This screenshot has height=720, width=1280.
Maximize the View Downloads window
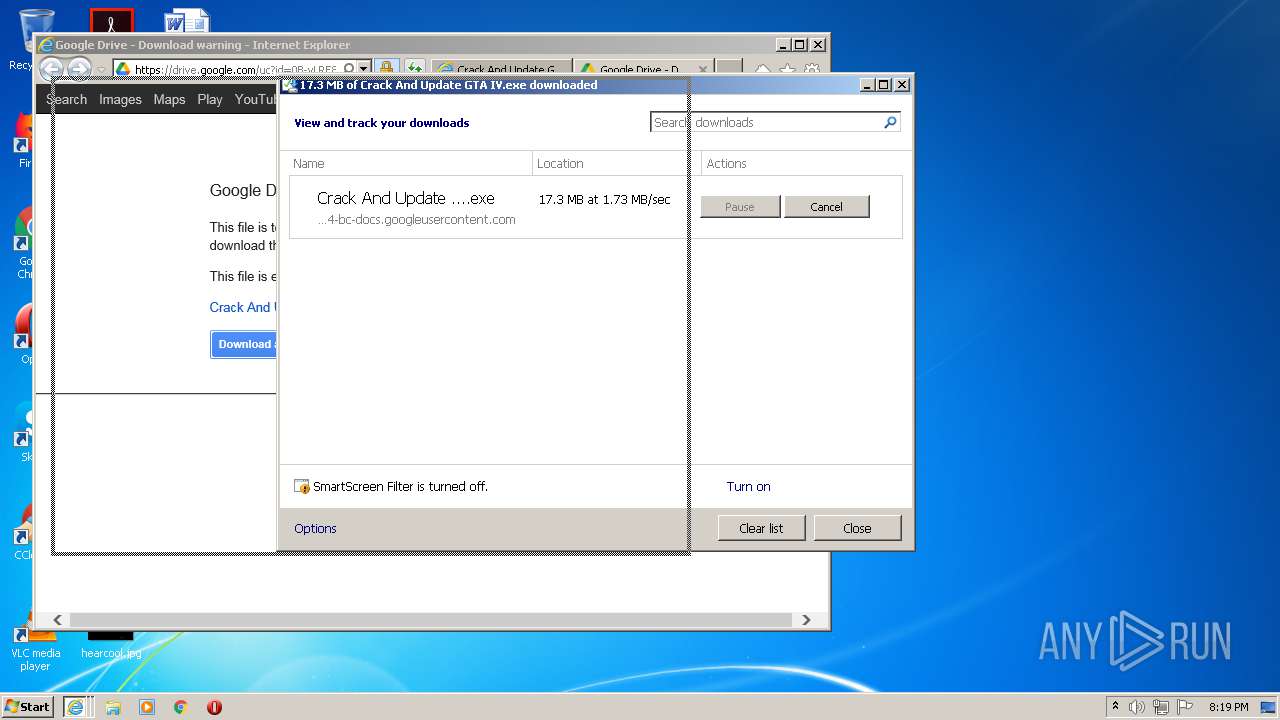point(884,85)
